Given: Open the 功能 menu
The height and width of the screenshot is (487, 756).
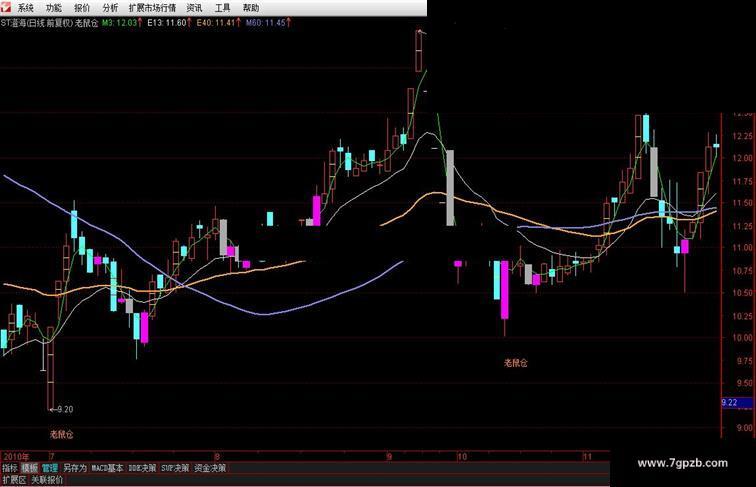Looking at the screenshot, I should click(x=54, y=8).
